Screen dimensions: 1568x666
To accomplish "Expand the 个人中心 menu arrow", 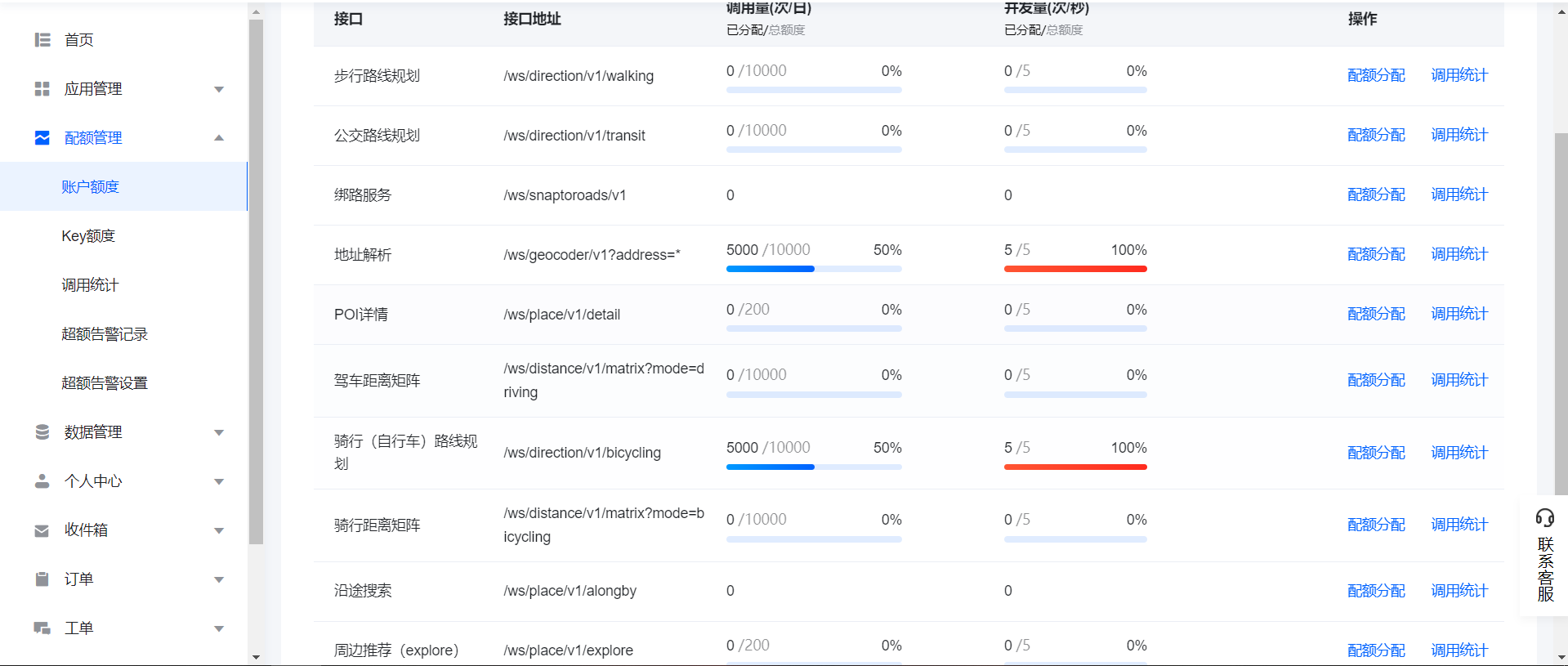I will (x=219, y=481).
